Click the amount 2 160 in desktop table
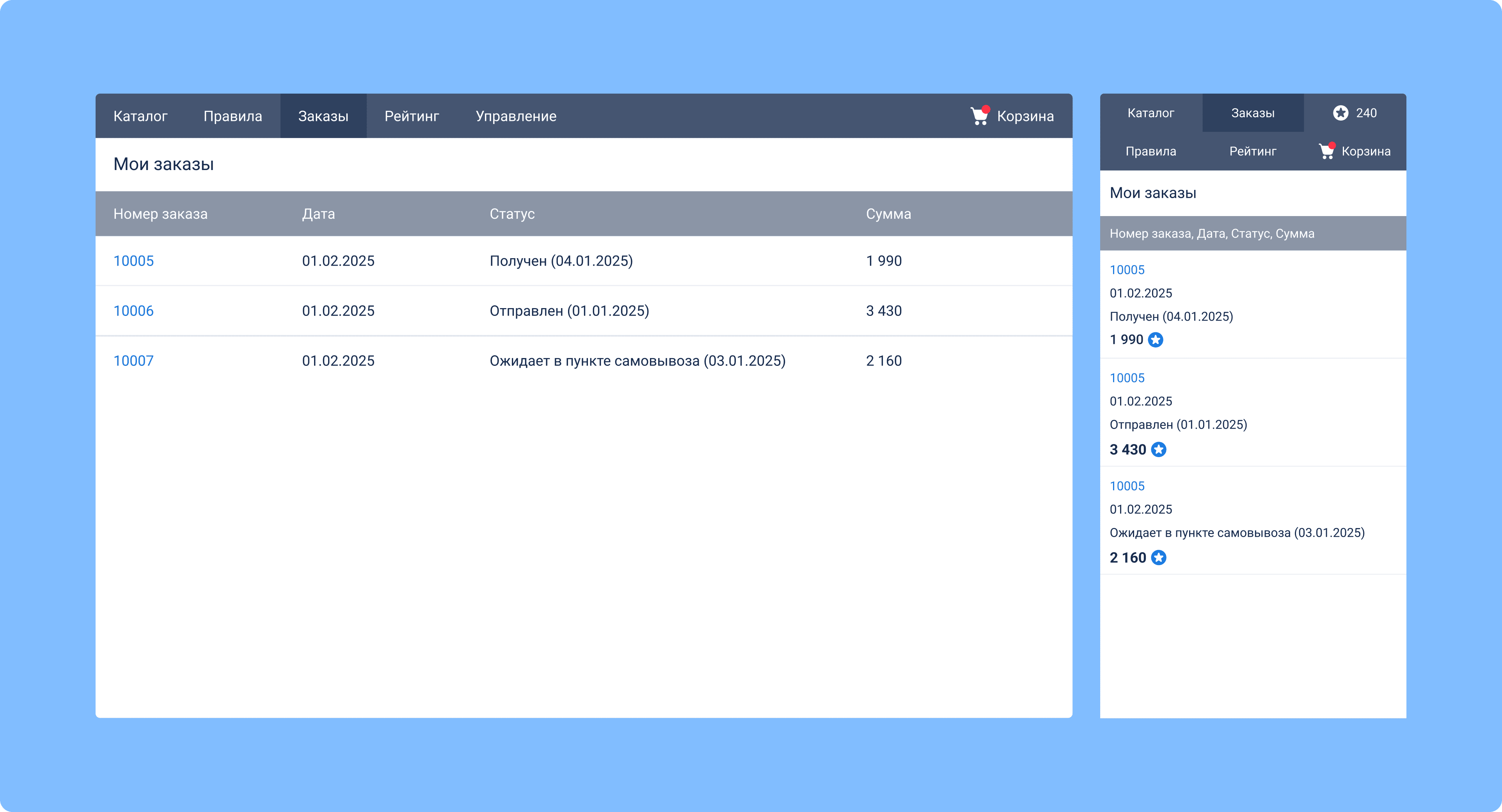1502x812 pixels. [x=883, y=361]
